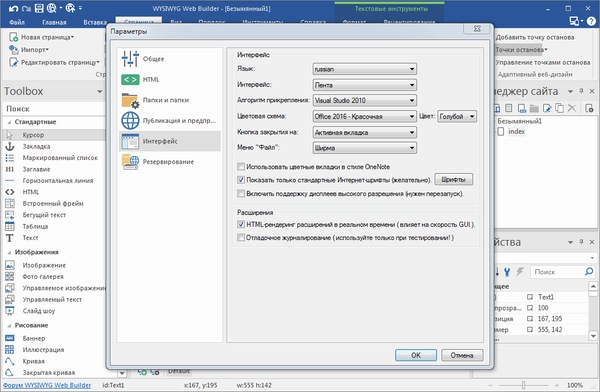Screen dimensions: 600x392
Task: Choose the Слайд шоу tool
Action: pyautogui.click(x=54, y=311)
